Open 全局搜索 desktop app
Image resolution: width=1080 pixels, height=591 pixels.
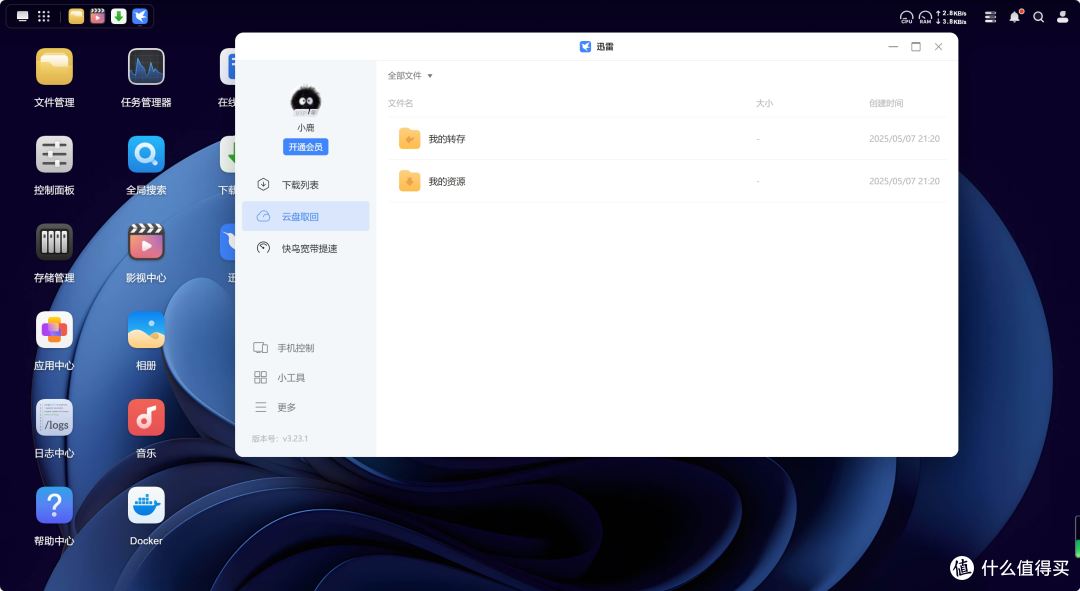pyautogui.click(x=146, y=154)
